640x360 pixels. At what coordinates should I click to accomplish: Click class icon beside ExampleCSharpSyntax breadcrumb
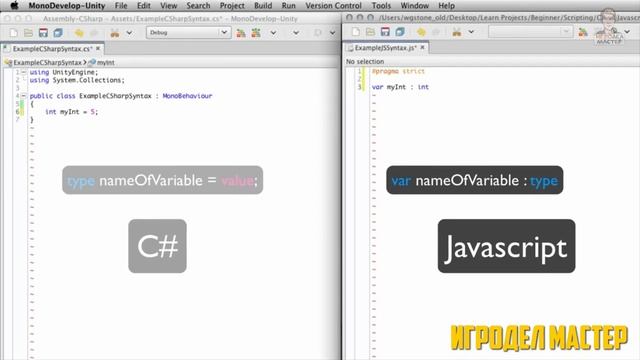tap(8, 62)
